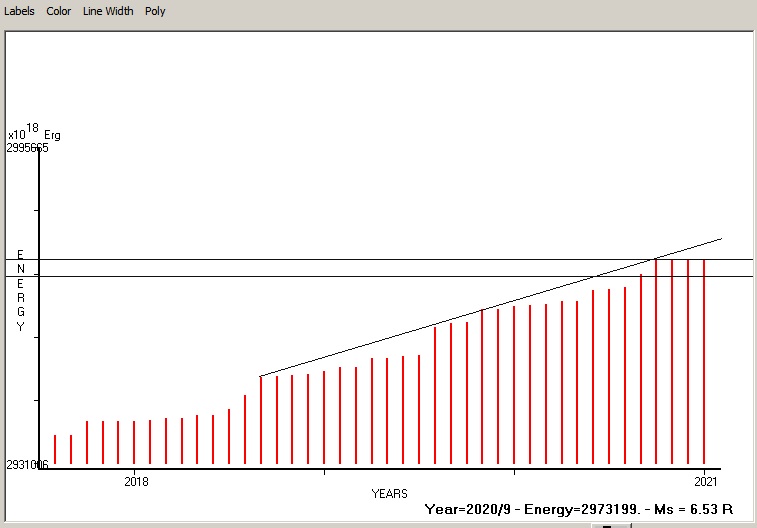Click the YEARS axis title
Image resolution: width=757 pixels, height=528 pixels.
point(389,494)
